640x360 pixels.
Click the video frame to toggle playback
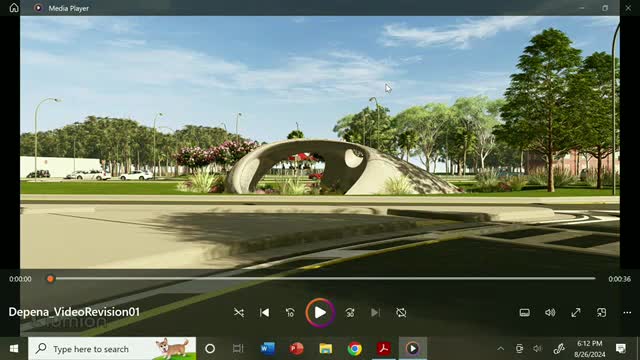320,142
